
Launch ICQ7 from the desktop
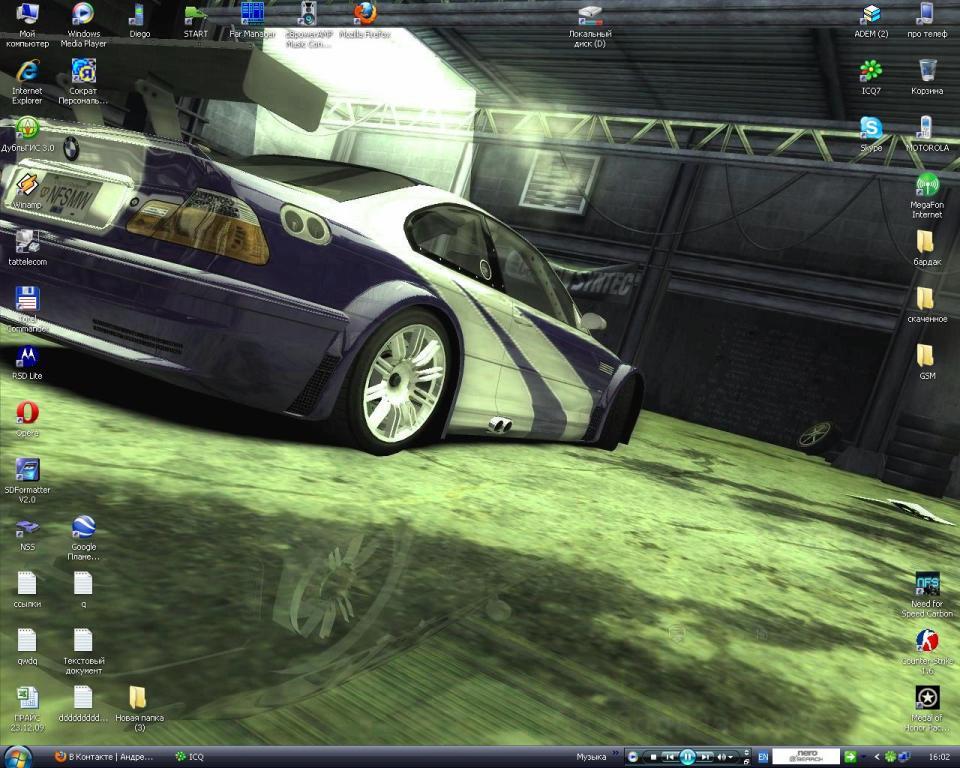click(x=871, y=77)
